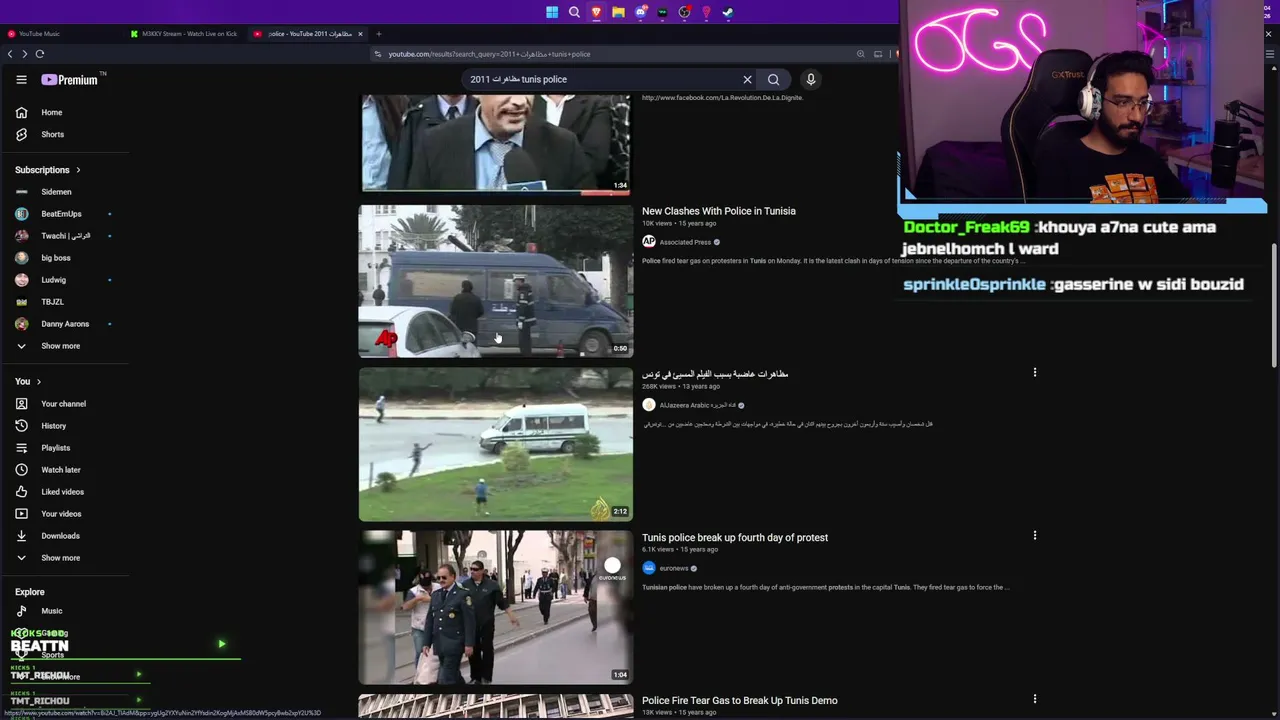Switch to M3KKY Stream Kick tab
The image size is (1280, 720).
[x=185, y=34]
